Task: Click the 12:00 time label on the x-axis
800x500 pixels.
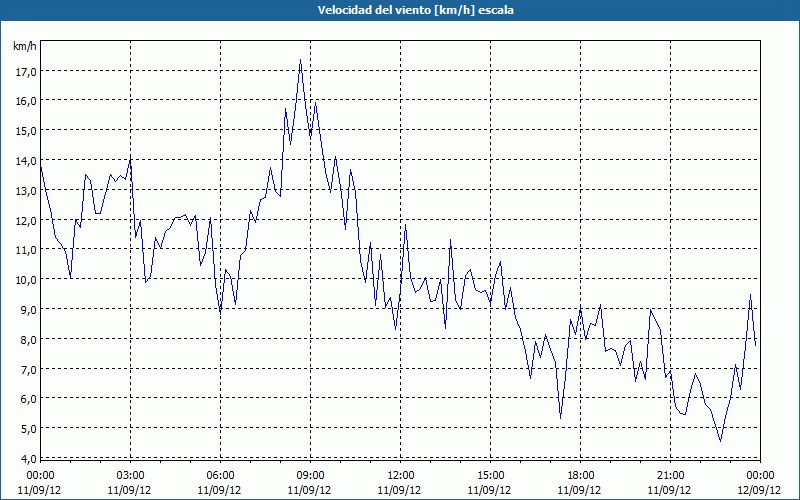Action: tap(401, 476)
